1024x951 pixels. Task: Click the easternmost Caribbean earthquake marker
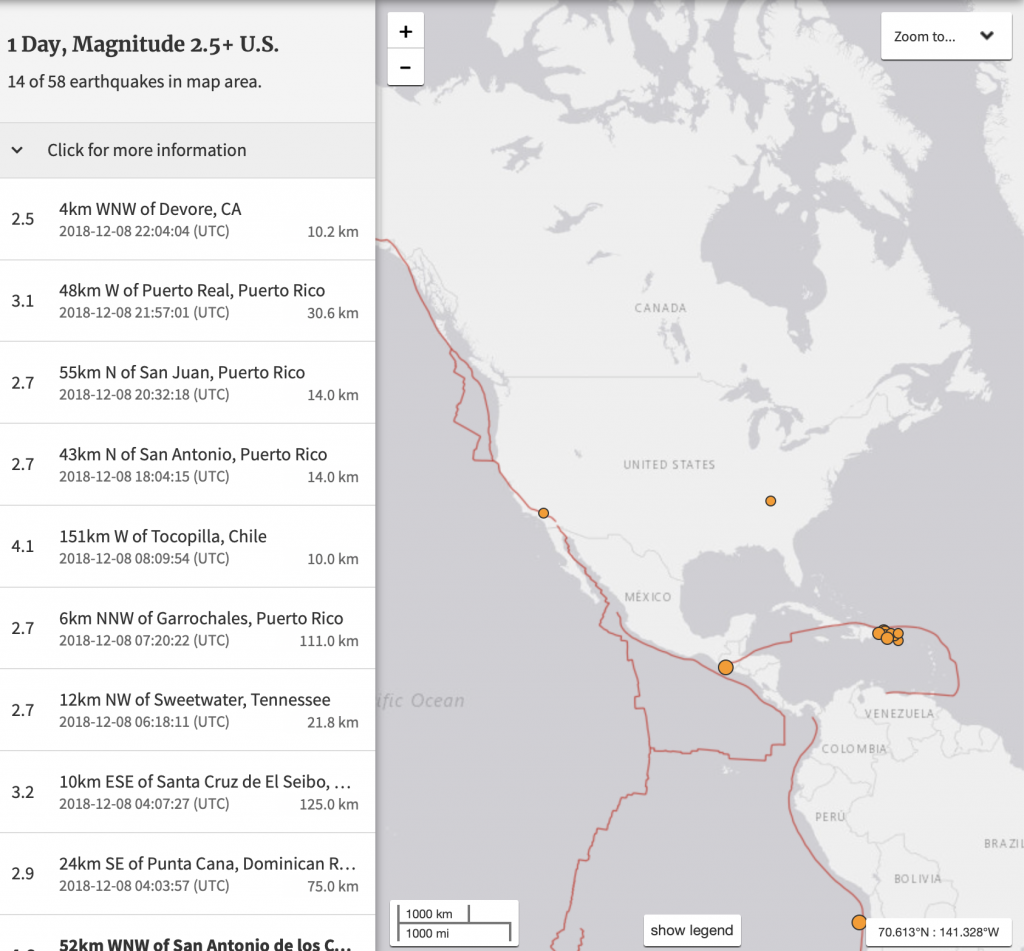899,634
